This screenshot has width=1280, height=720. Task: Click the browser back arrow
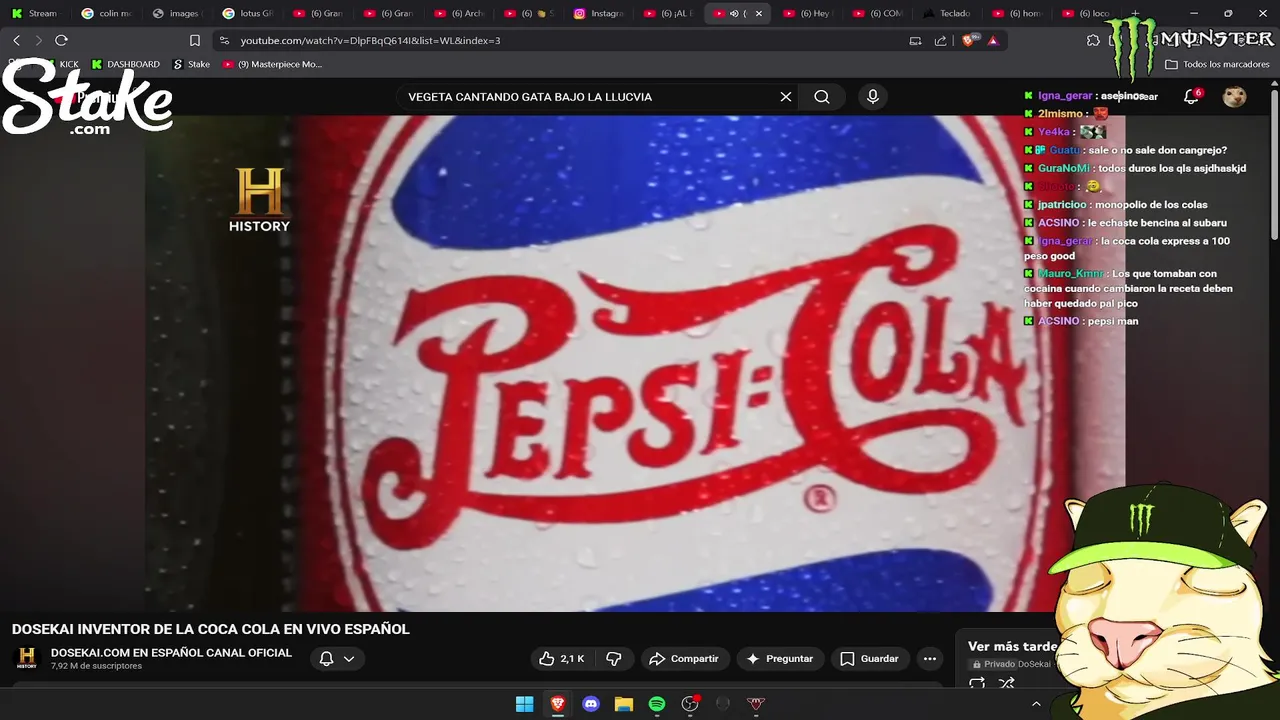[x=16, y=40]
